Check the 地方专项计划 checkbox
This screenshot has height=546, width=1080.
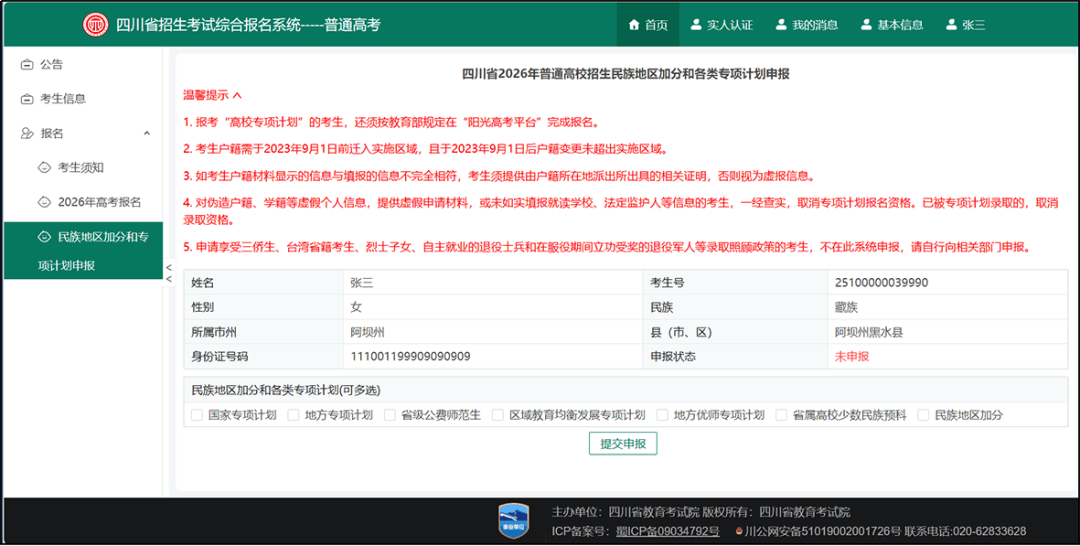[293, 415]
